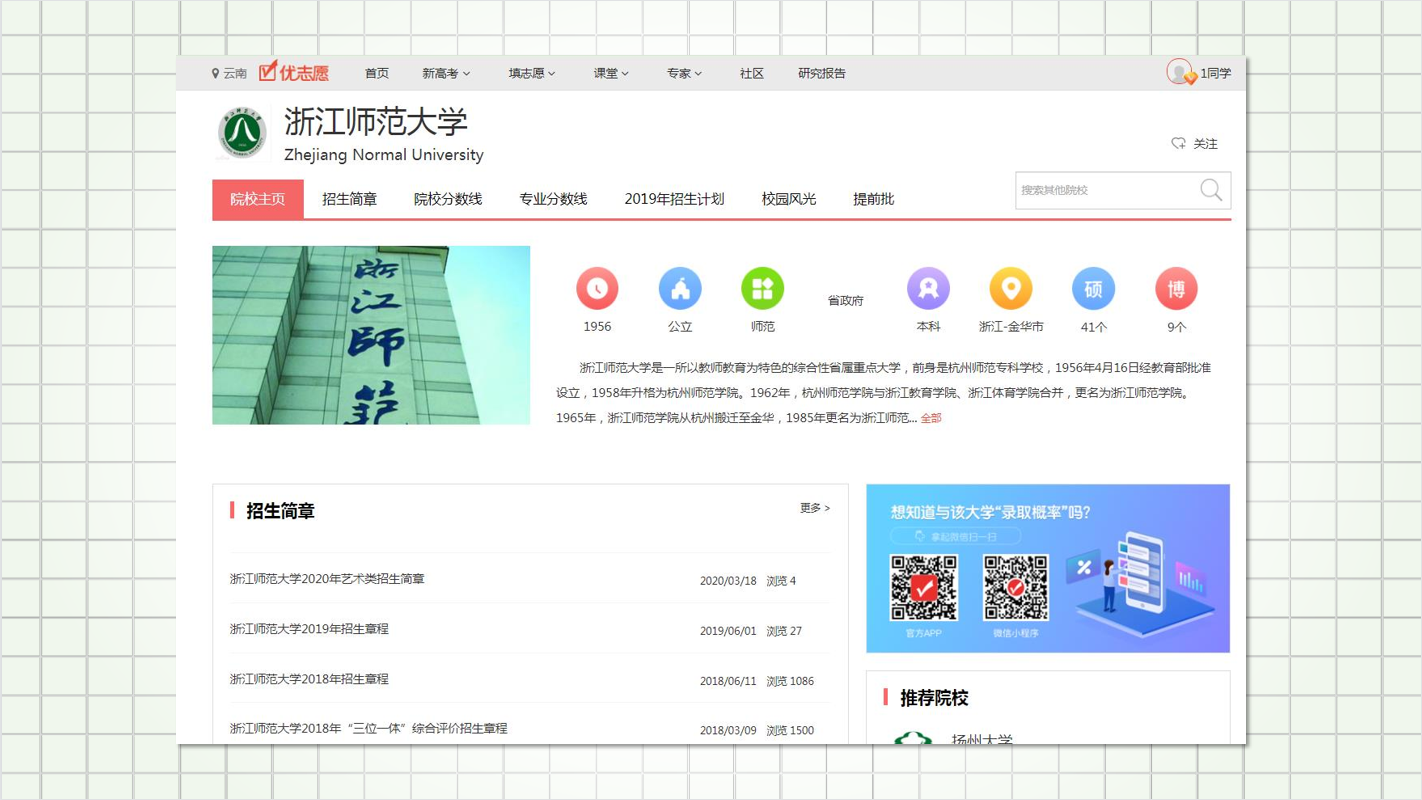Click 全部 to read full description
The height and width of the screenshot is (800, 1422).
(x=931, y=418)
